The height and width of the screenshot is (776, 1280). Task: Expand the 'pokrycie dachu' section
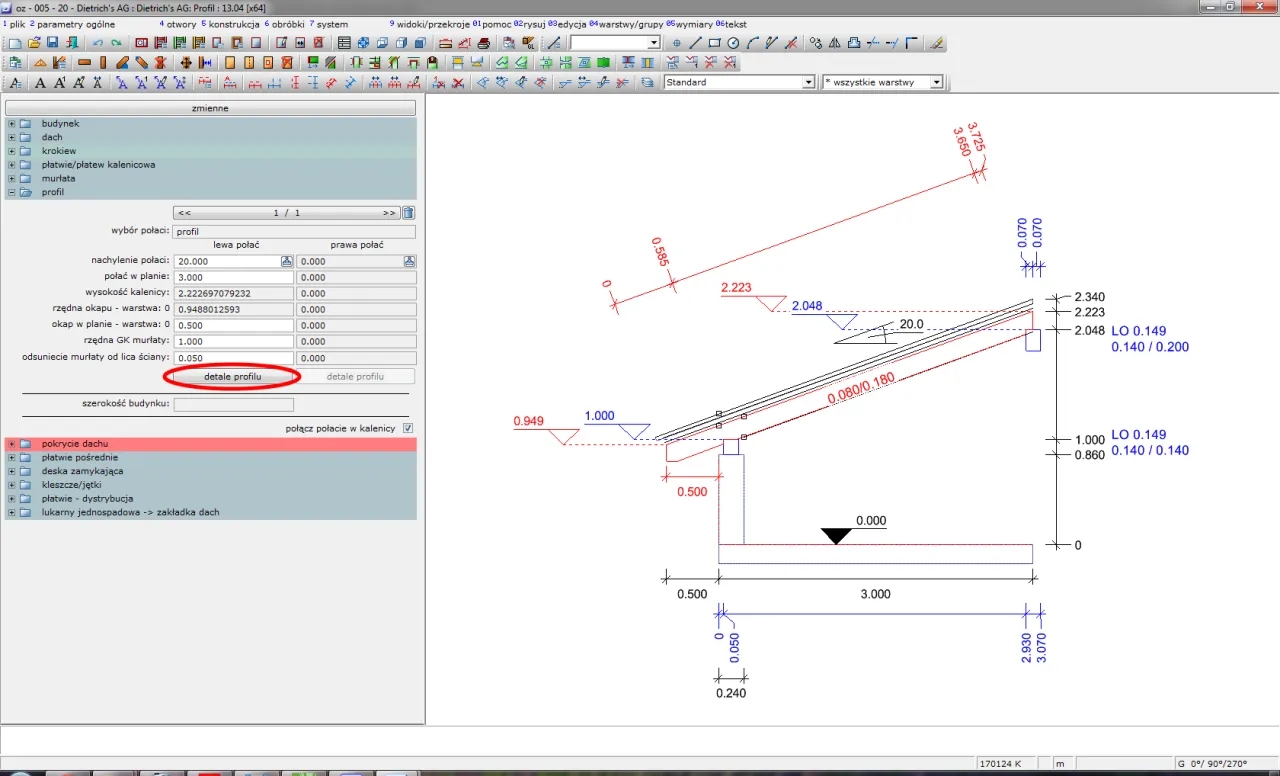tap(11, 443)
